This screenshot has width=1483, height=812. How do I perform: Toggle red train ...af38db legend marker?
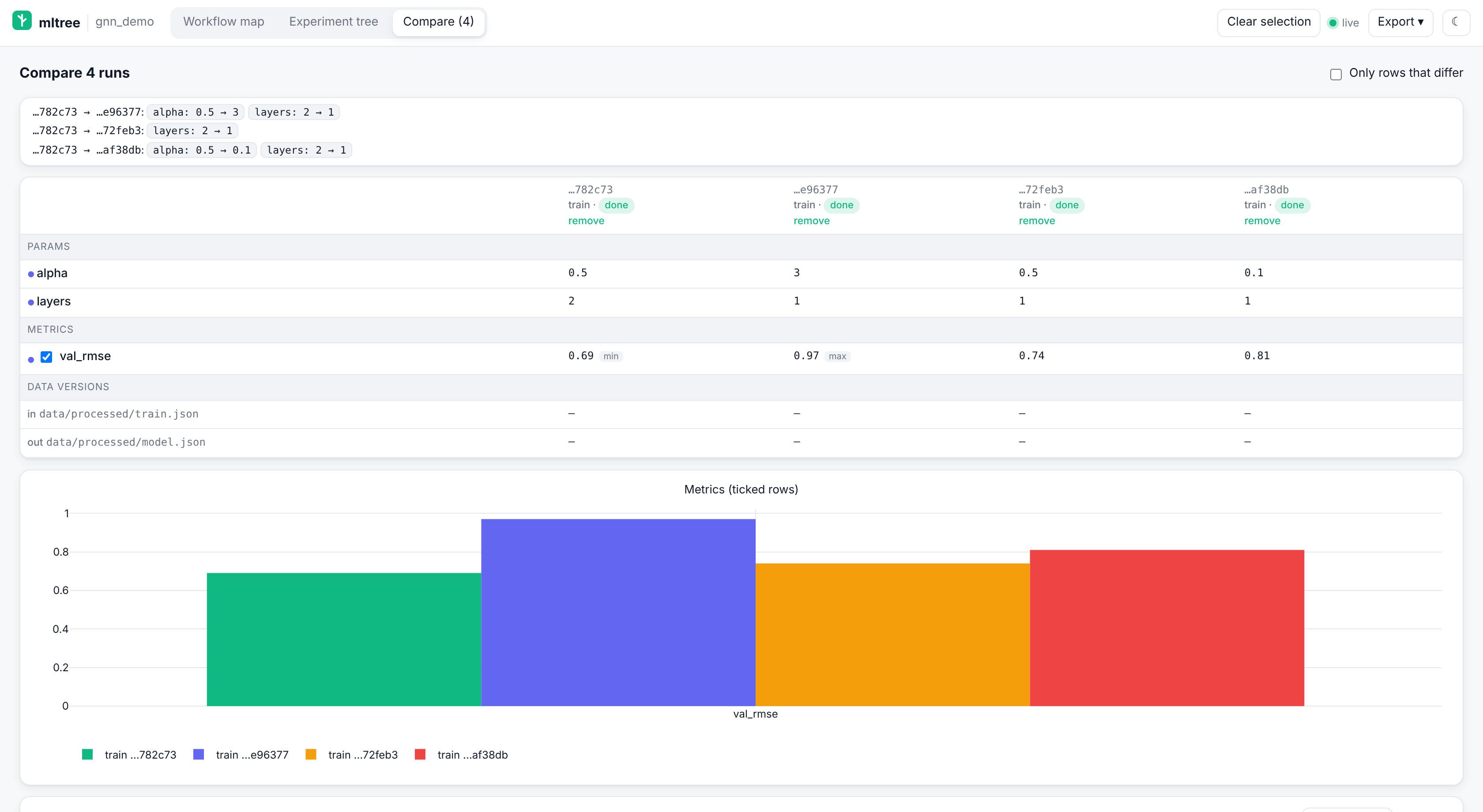[x=420, y=755]
